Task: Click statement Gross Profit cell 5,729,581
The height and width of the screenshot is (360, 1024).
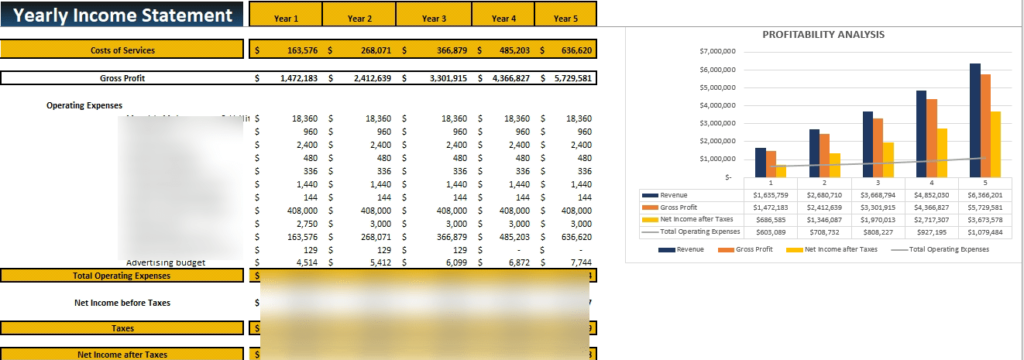Action: [573, 78]
